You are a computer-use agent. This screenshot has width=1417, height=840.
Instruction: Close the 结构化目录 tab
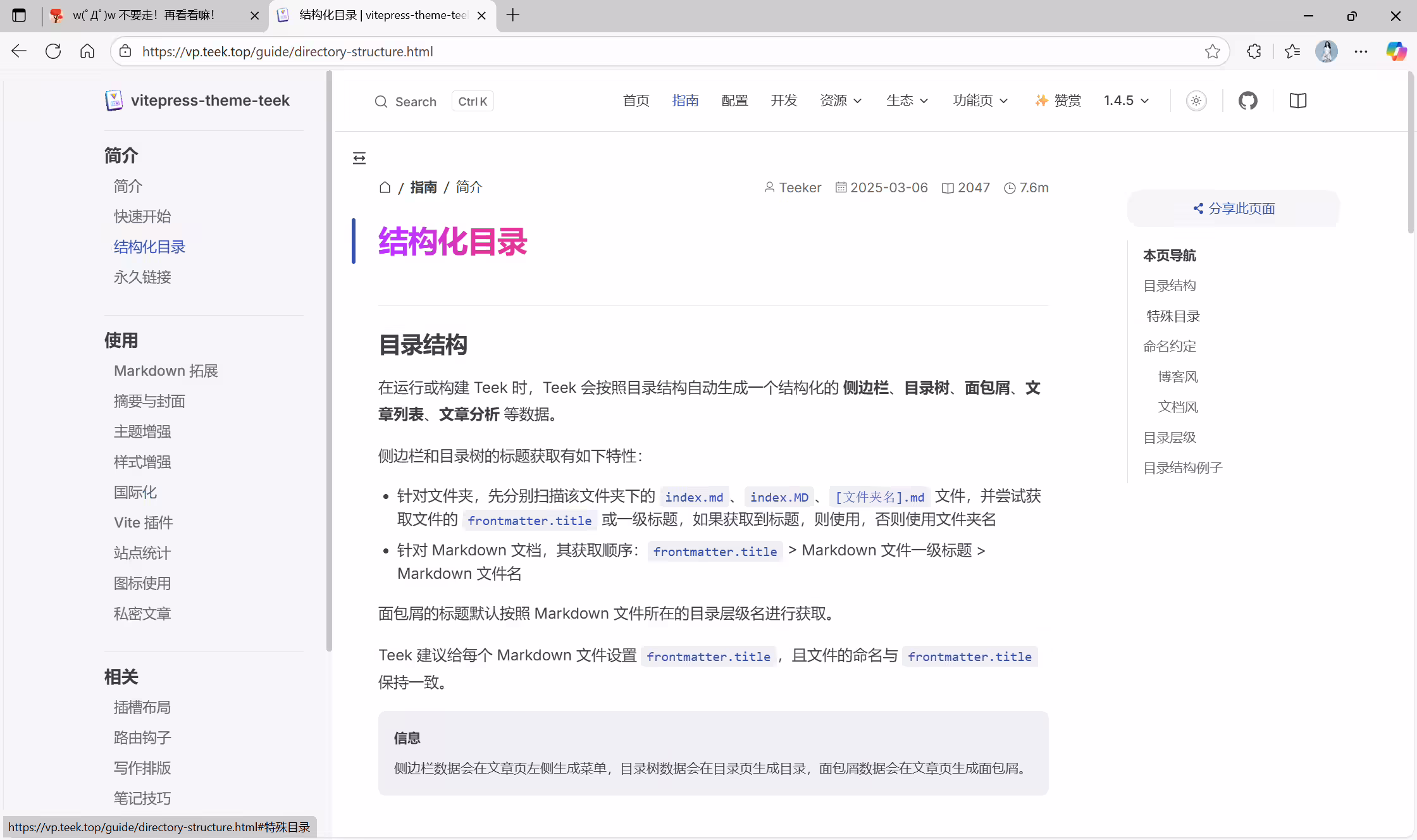[x=481, y=15]
